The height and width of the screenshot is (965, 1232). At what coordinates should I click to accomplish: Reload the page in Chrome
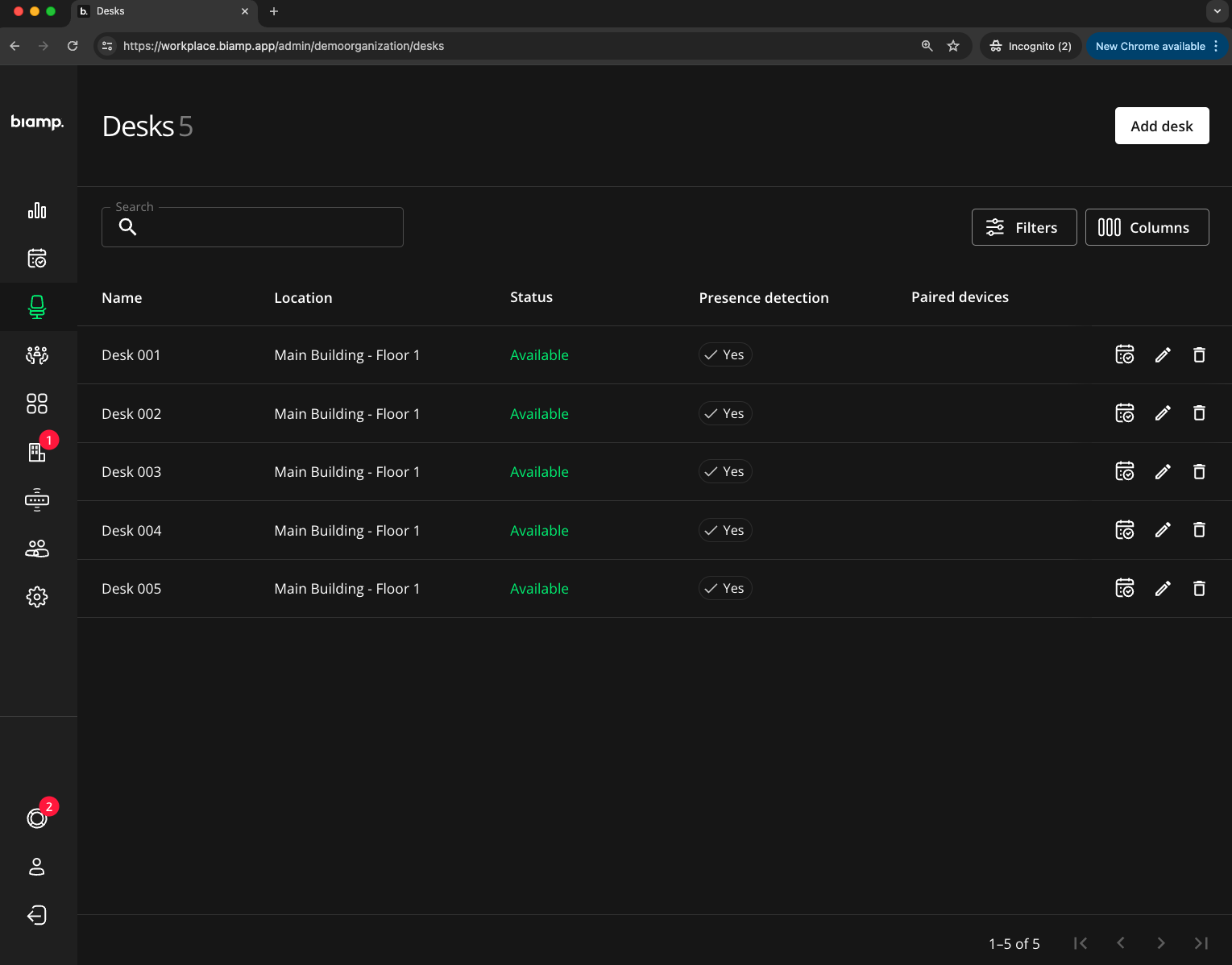pyautogui.click(x=73, y=46)
